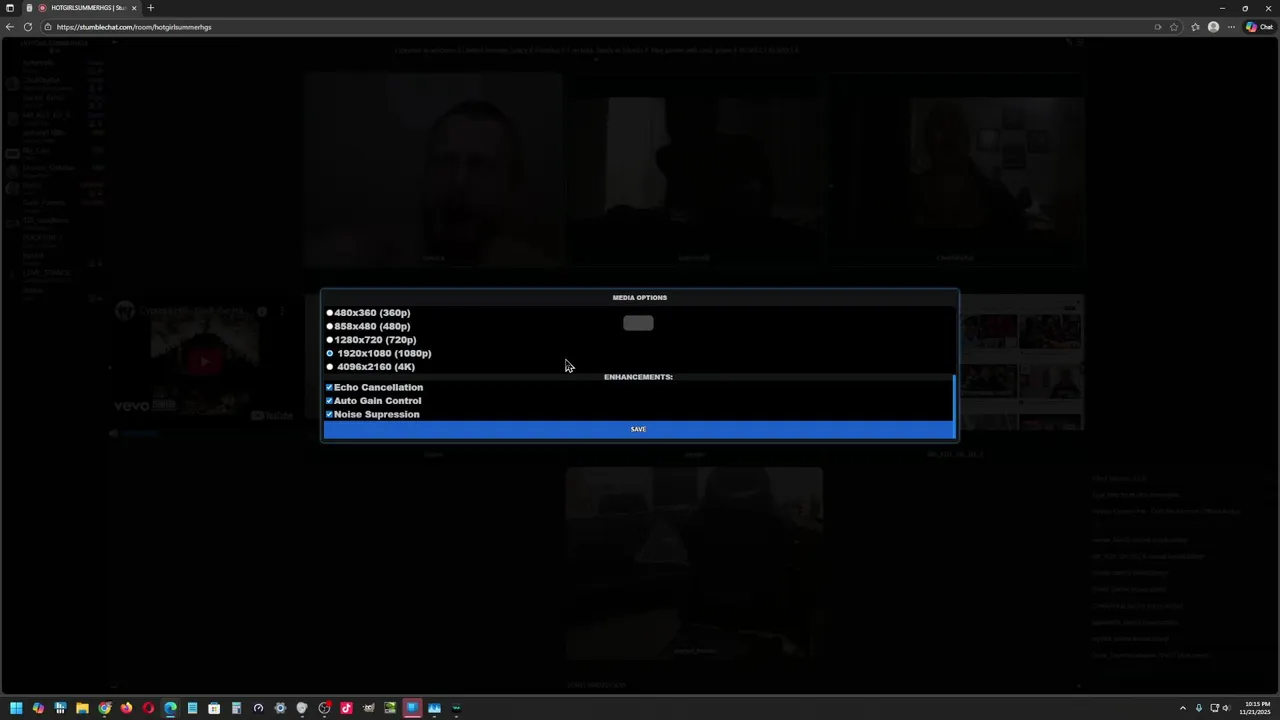Open Copilot from the taskbar
Viewport: 1280px width, 720px height.
pos(38,708)
